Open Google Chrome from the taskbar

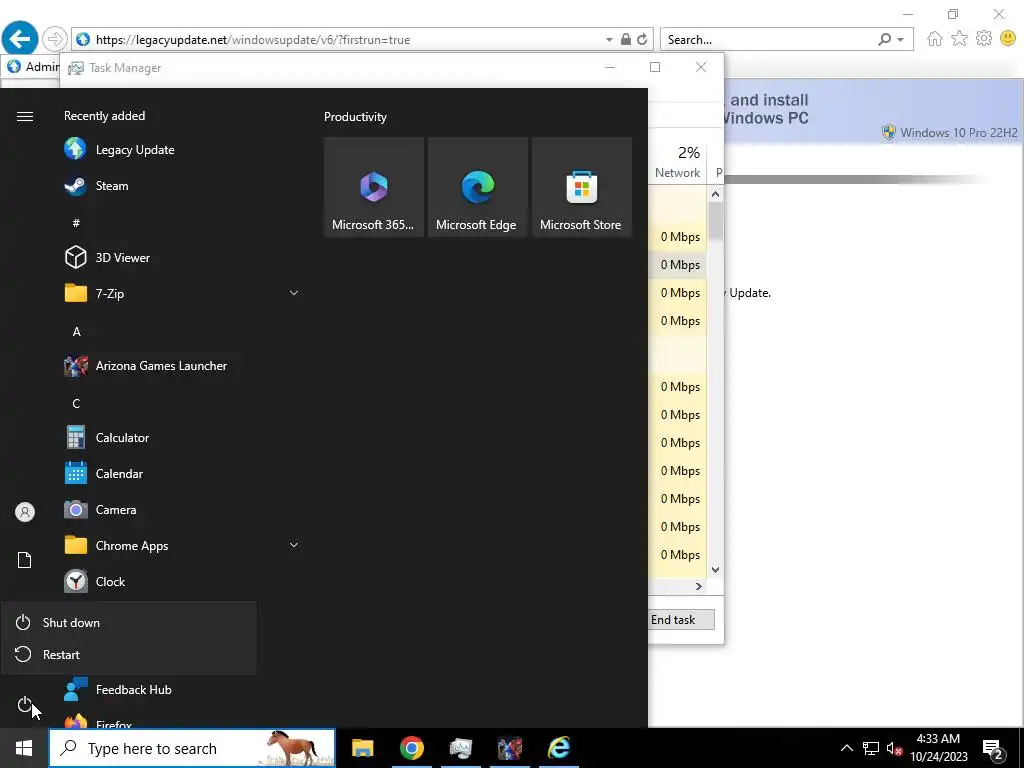pos(411,748)
